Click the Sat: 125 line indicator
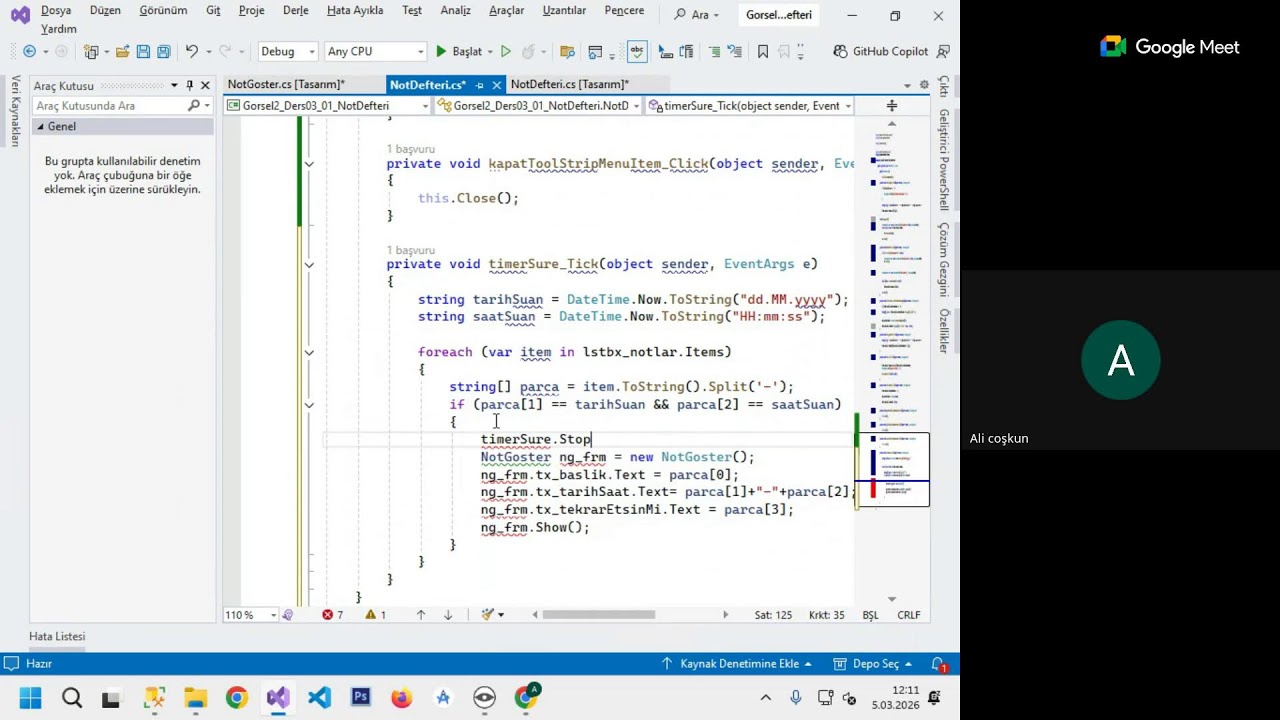Viewport: 1280px width, 720px height. click(773, 615)
